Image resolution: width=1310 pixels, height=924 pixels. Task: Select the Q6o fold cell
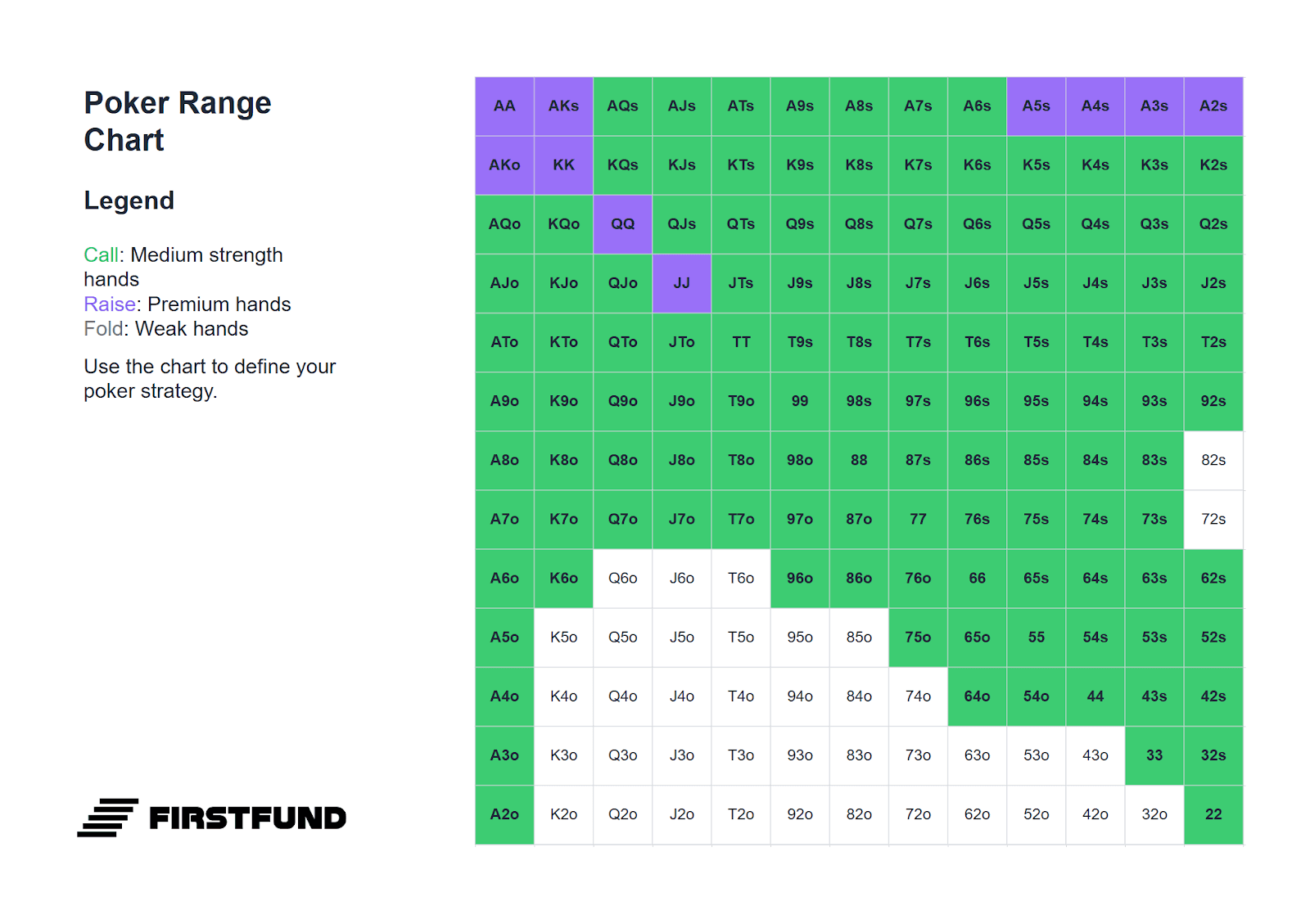pyautogui.click(x=623, y=579)
